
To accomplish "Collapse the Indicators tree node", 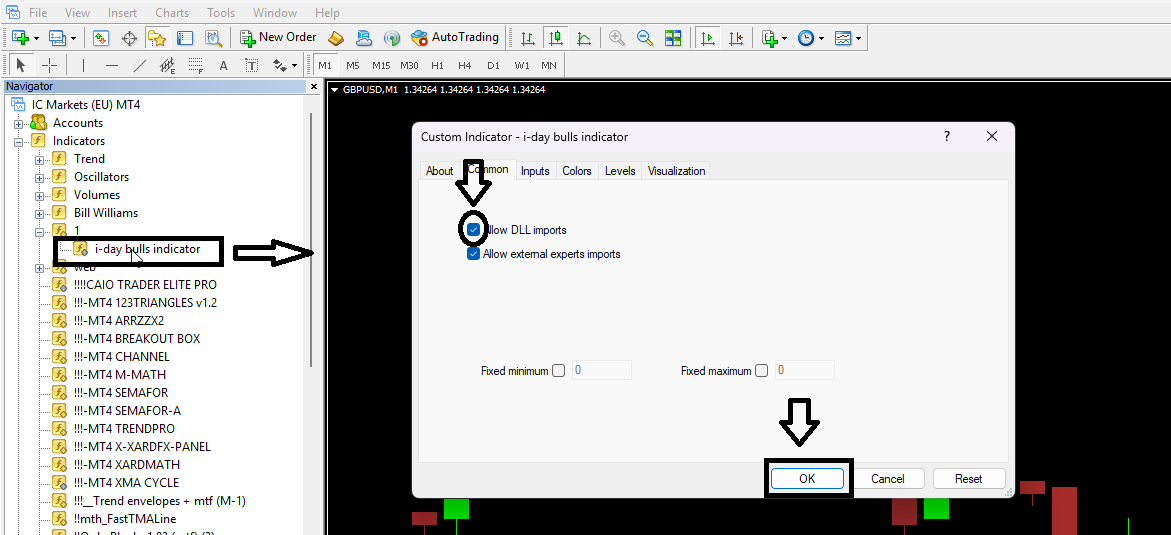I will coord(19,141).
